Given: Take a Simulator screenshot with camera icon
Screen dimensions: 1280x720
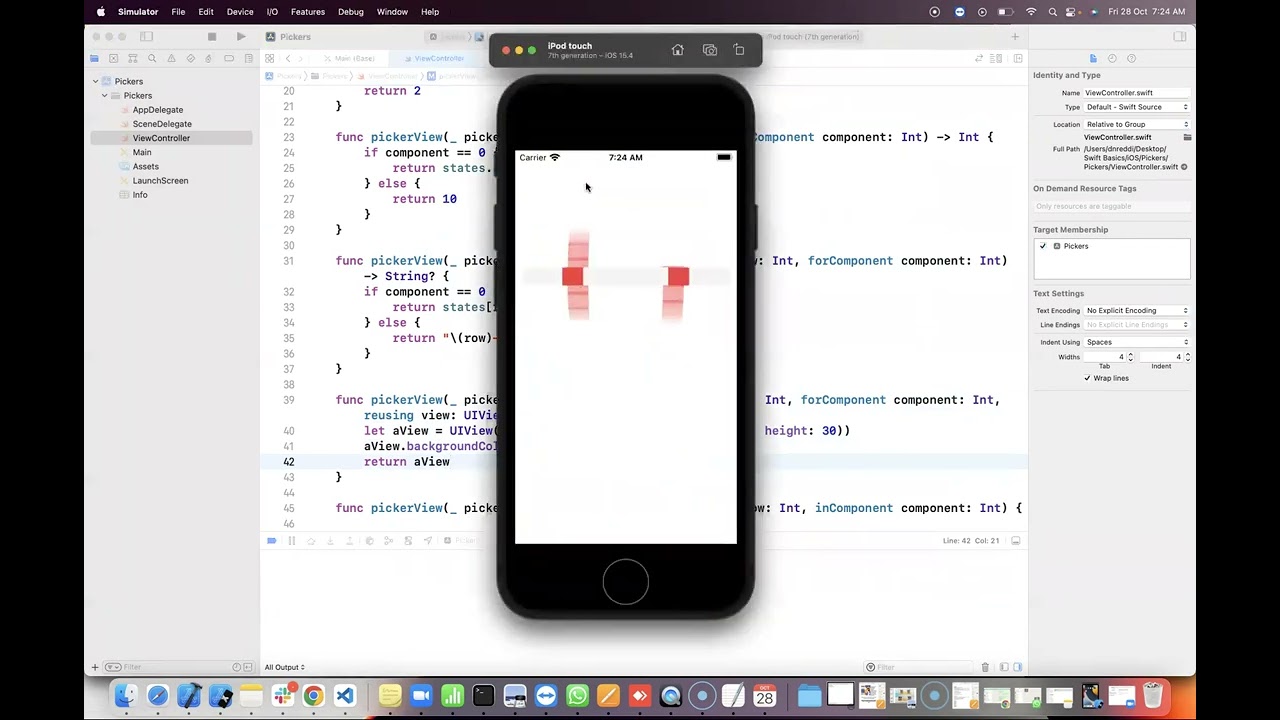Looking at the screenshot, I should (x=710, y=50).
